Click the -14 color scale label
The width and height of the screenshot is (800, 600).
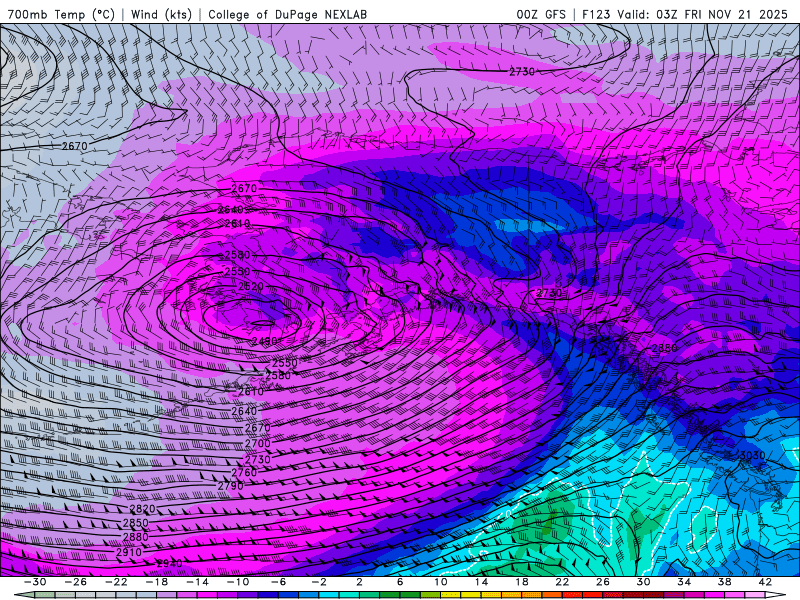(x=197, y=582)
